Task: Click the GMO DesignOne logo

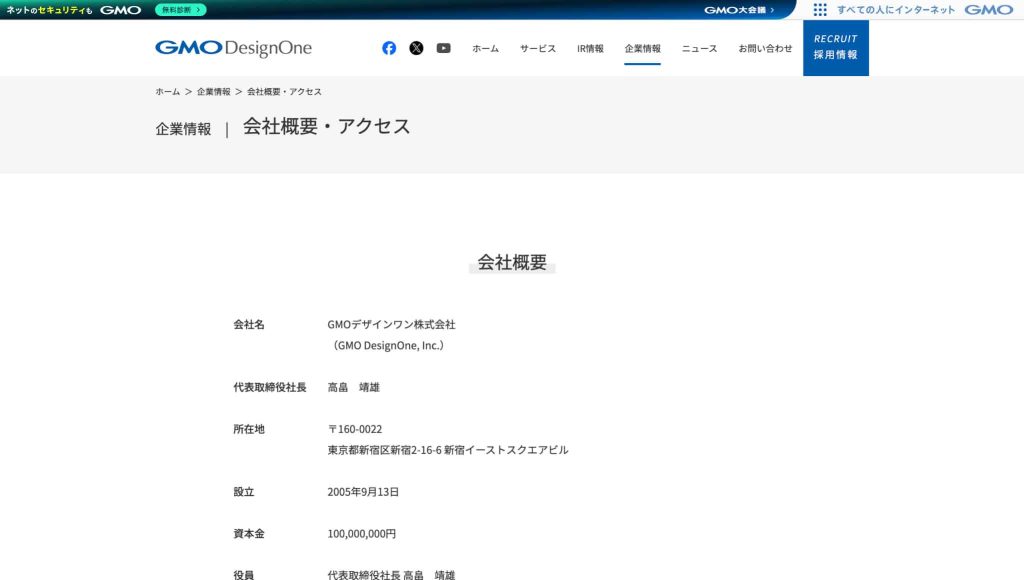Action: [233, 48]
